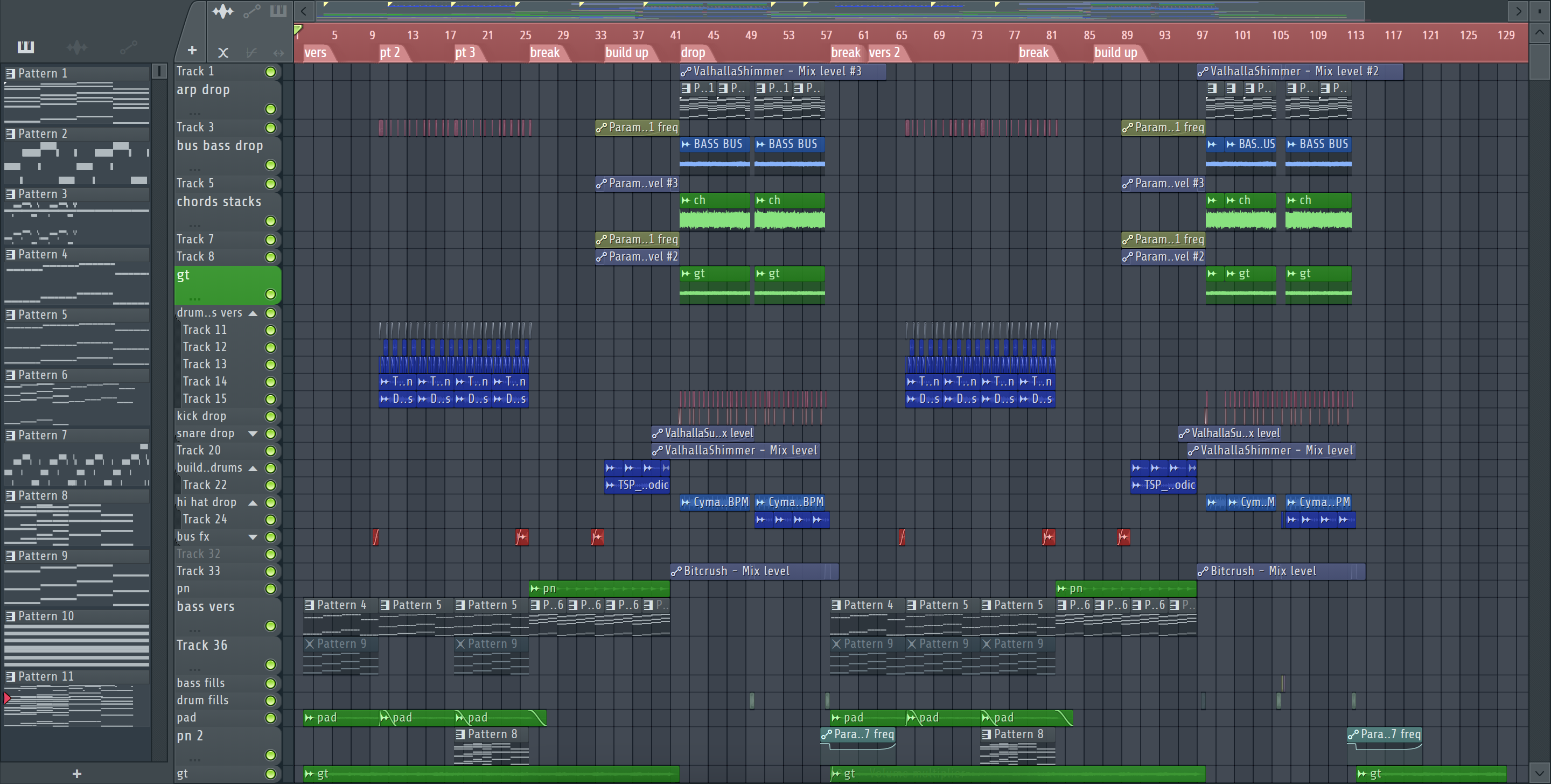Click the down arrow of vertical scrollbar

[1539, 773]
